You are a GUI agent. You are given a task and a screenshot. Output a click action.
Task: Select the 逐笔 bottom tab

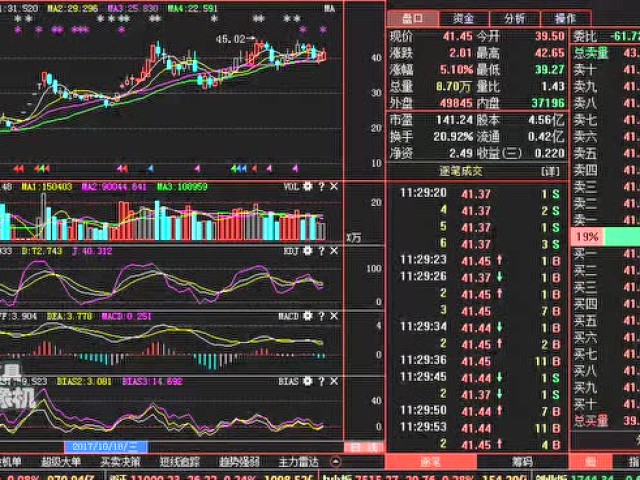(431, 462)
